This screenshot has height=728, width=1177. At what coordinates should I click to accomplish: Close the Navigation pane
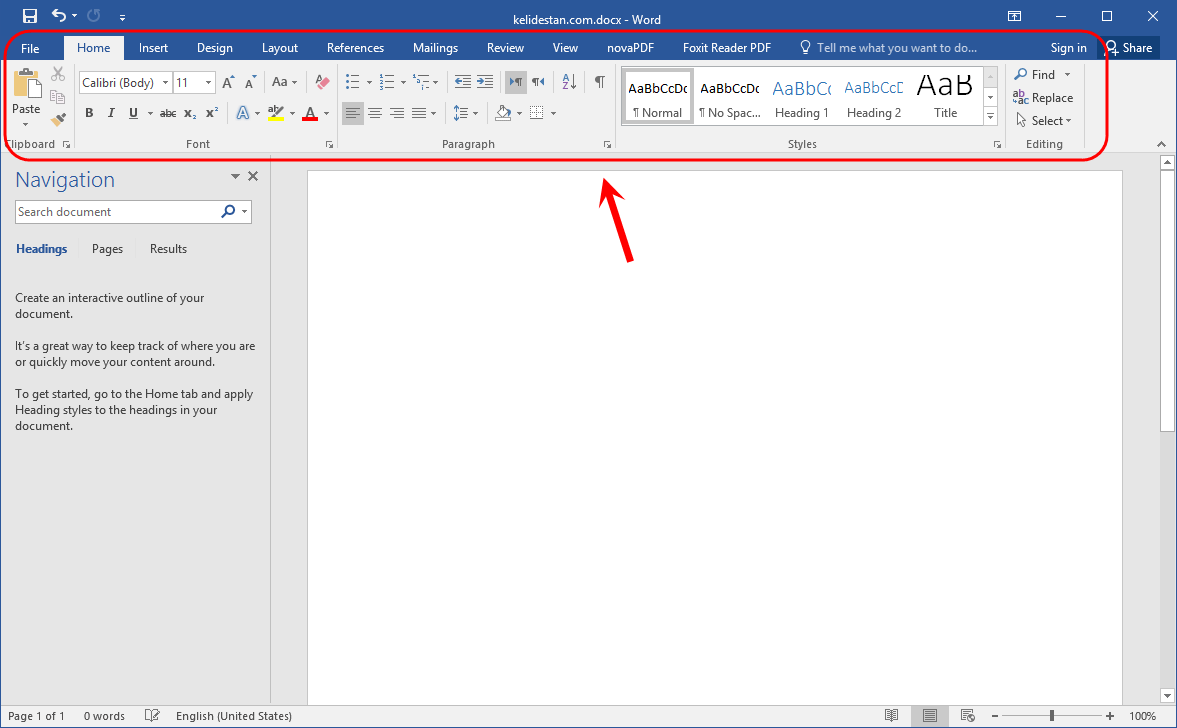pos(253,176)
